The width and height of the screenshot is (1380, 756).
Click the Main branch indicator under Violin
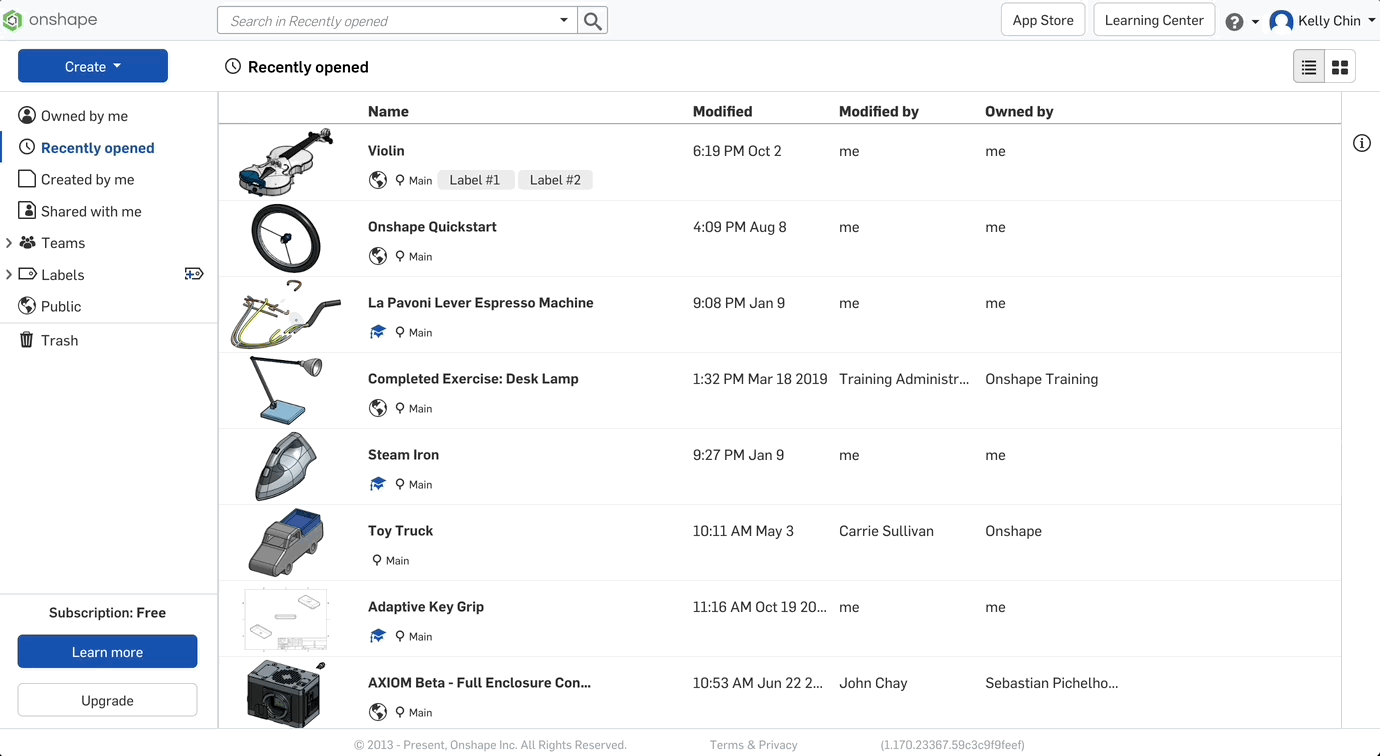(x=413, y=180)
